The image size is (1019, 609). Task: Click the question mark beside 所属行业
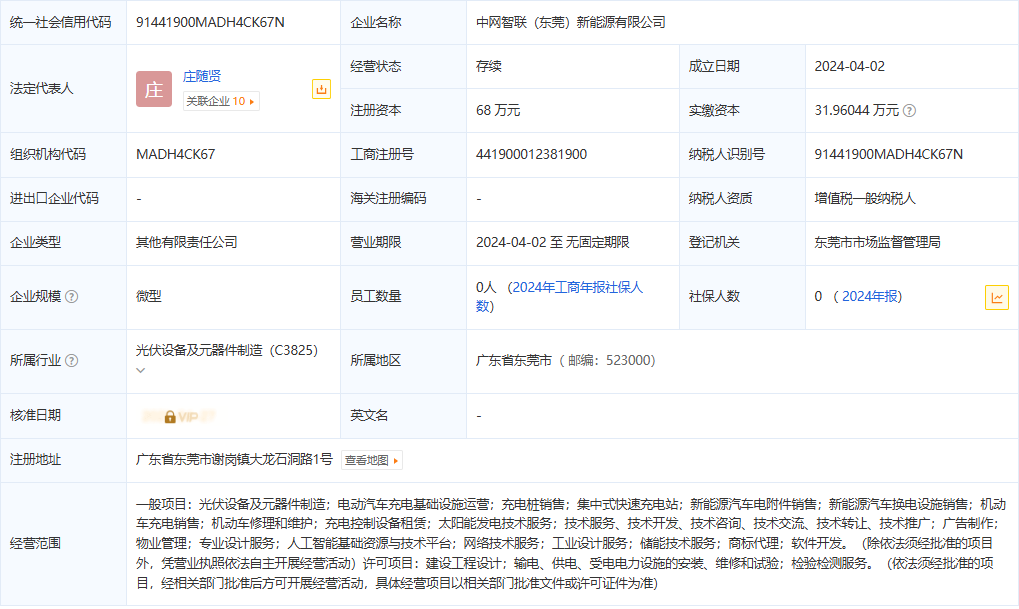(x=72, y=360)
